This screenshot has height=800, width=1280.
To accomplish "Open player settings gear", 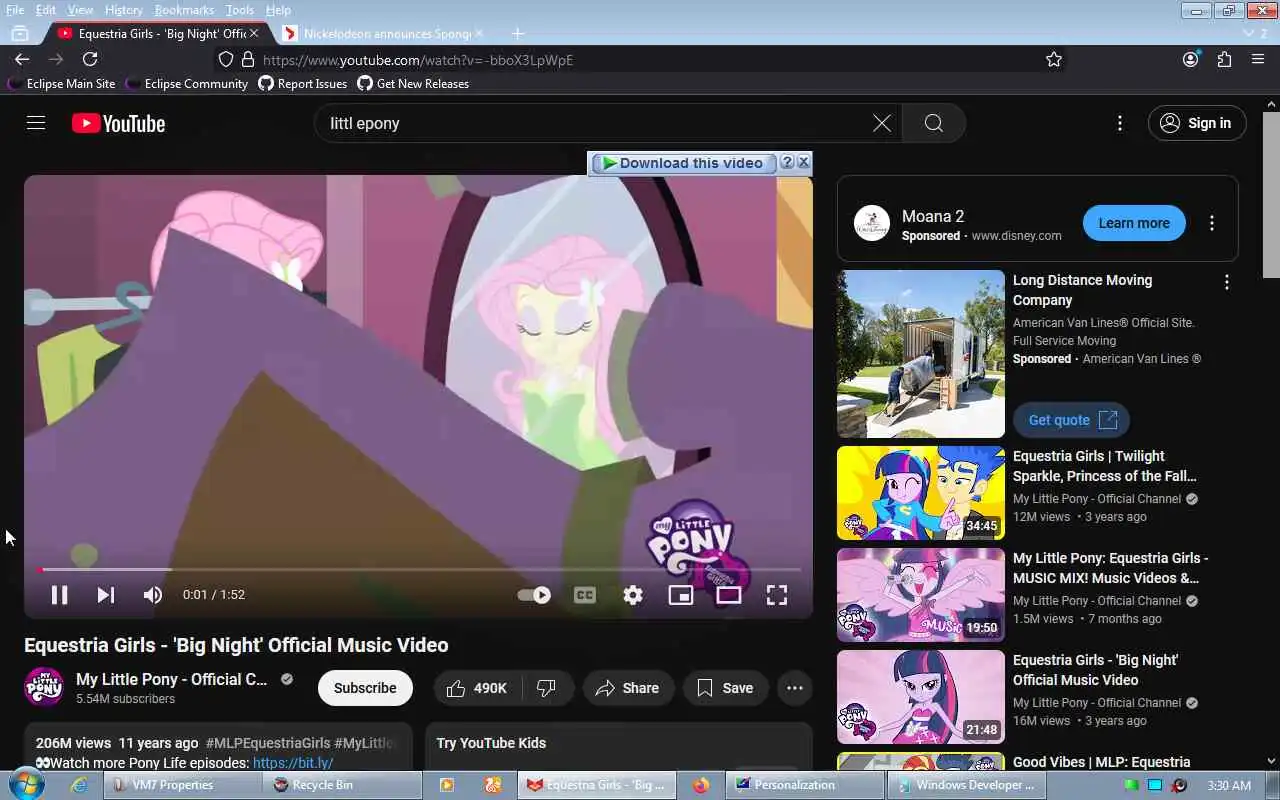I will click(x=633, y=595).
